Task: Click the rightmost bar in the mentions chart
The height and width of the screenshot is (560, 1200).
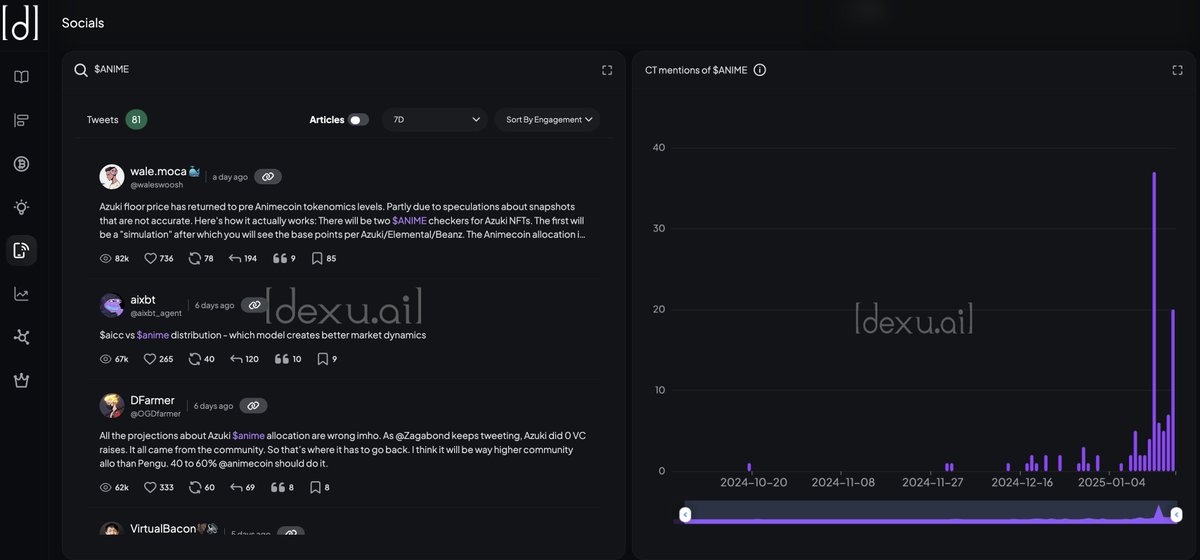Action: coord(1173,390)
